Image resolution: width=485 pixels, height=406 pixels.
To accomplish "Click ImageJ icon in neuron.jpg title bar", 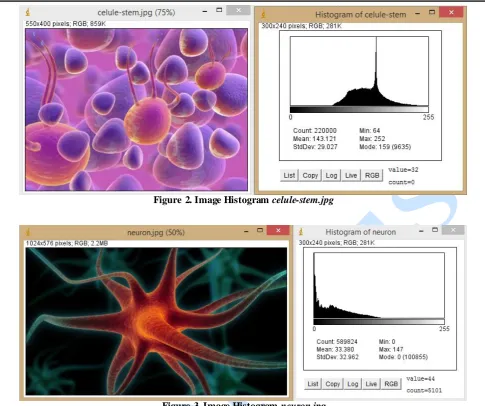I will point(28,232).
